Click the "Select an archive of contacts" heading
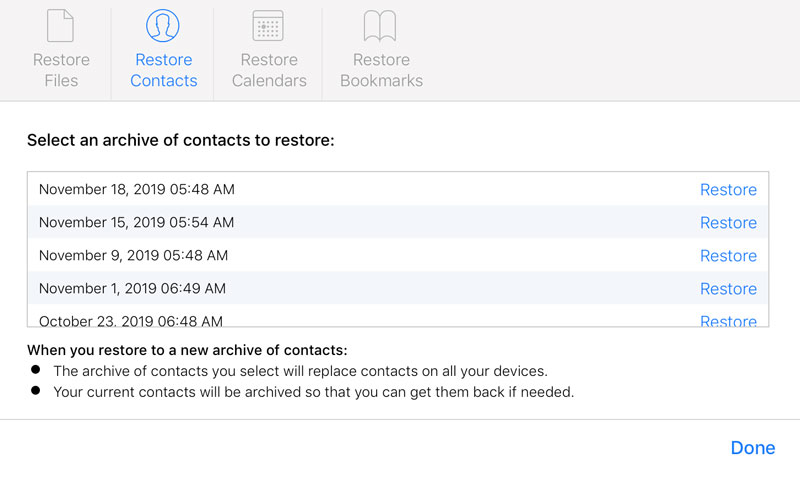 pos(180,140)
